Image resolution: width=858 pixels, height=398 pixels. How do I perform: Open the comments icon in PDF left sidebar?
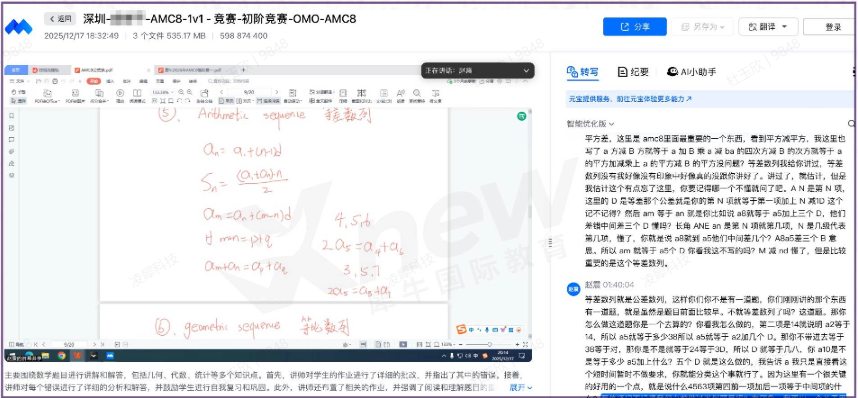tap(12, 140)
